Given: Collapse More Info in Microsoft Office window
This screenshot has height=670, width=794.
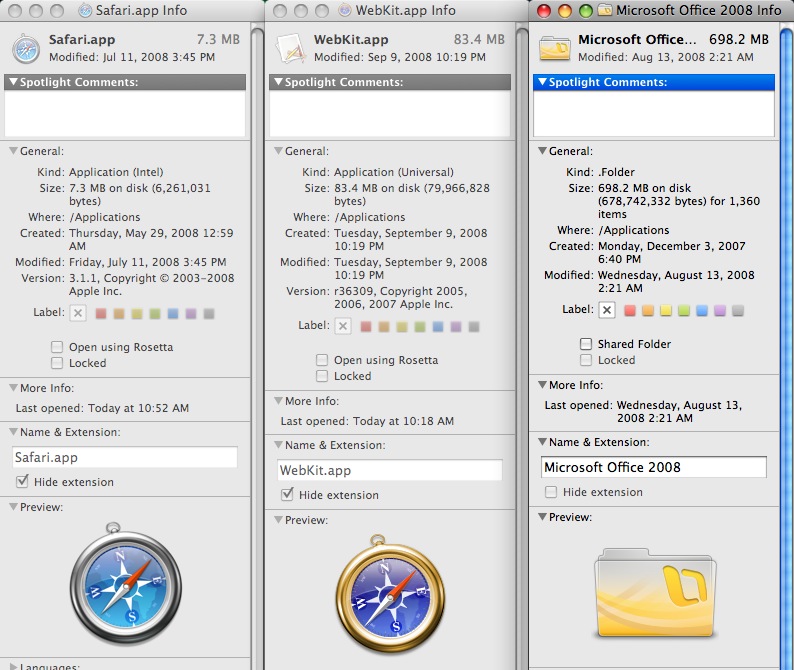Looking at the screenshot, I should pos(543,384).
